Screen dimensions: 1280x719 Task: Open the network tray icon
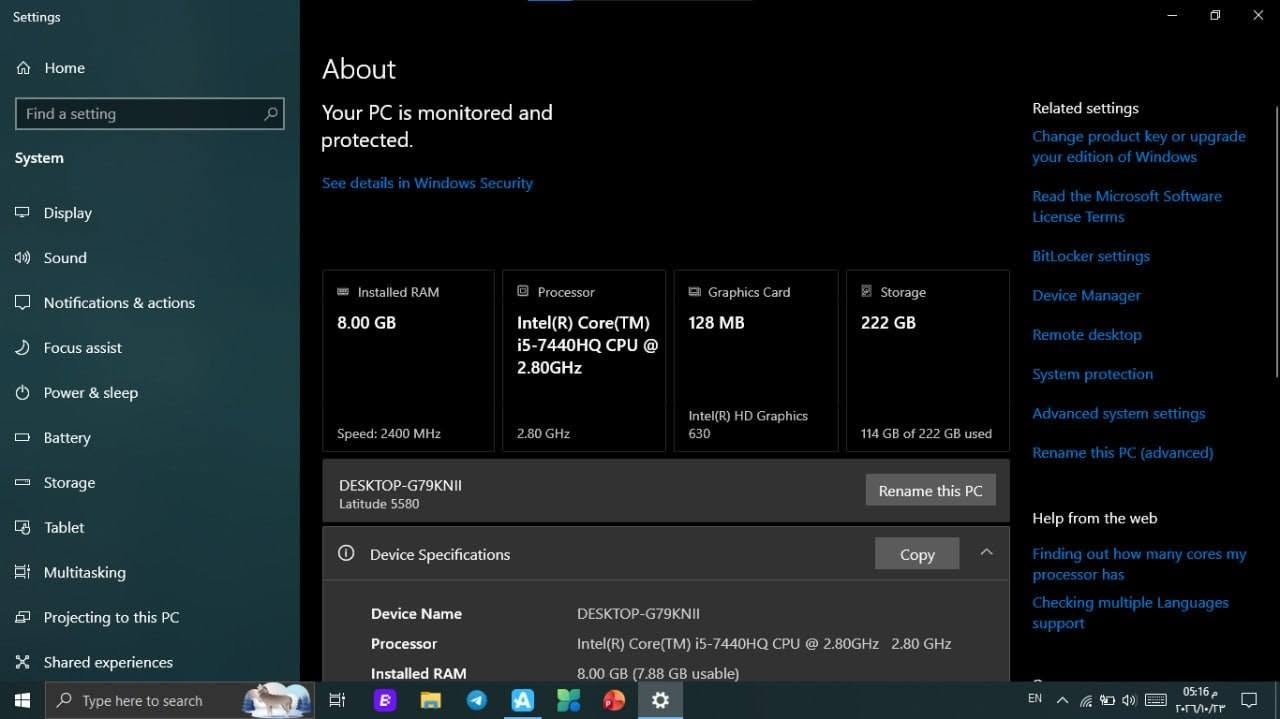[1085, 700]
